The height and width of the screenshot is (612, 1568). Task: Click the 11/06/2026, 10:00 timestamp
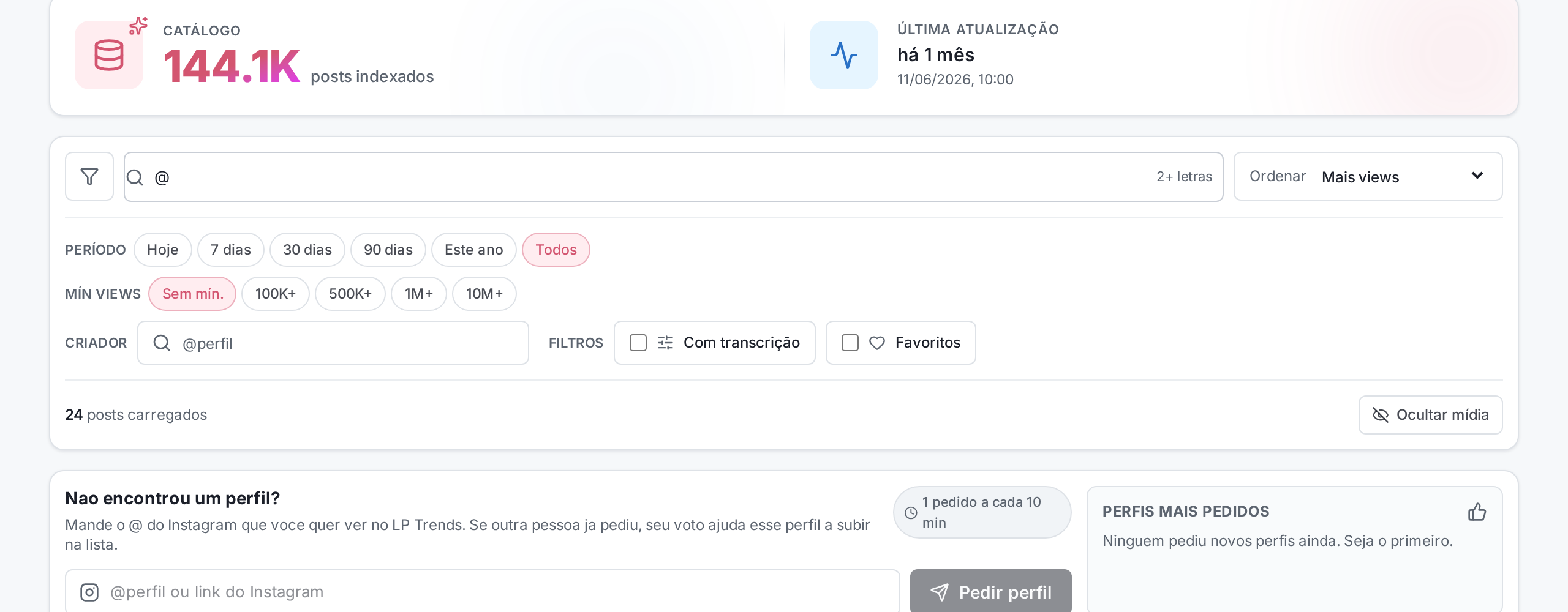click(x=956, y=80)
